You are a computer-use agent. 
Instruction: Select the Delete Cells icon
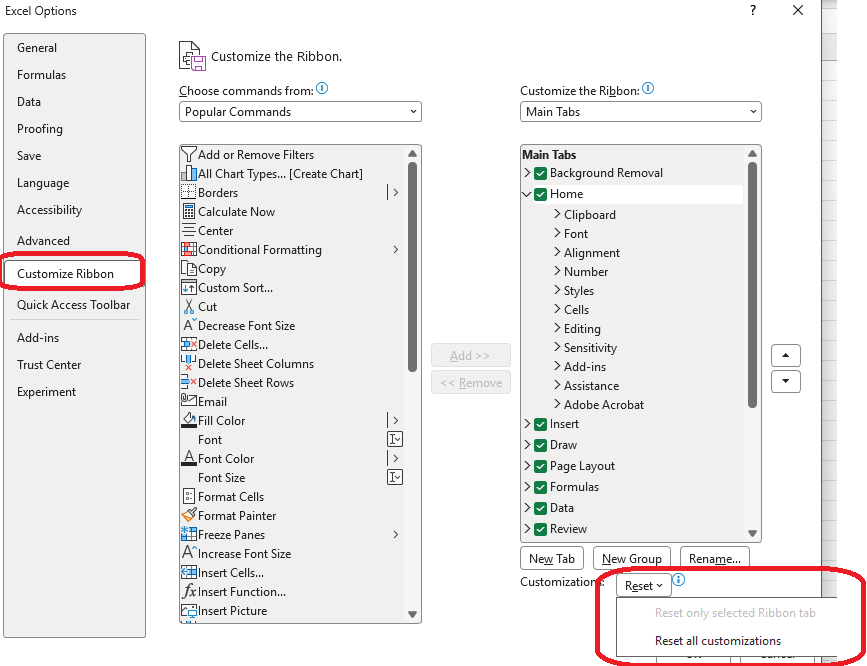(189, 345)
